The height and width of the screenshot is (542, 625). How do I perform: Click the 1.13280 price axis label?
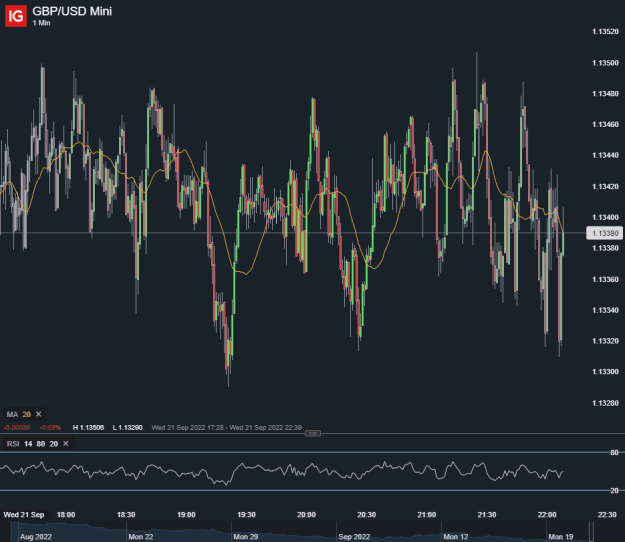point(605,403)
